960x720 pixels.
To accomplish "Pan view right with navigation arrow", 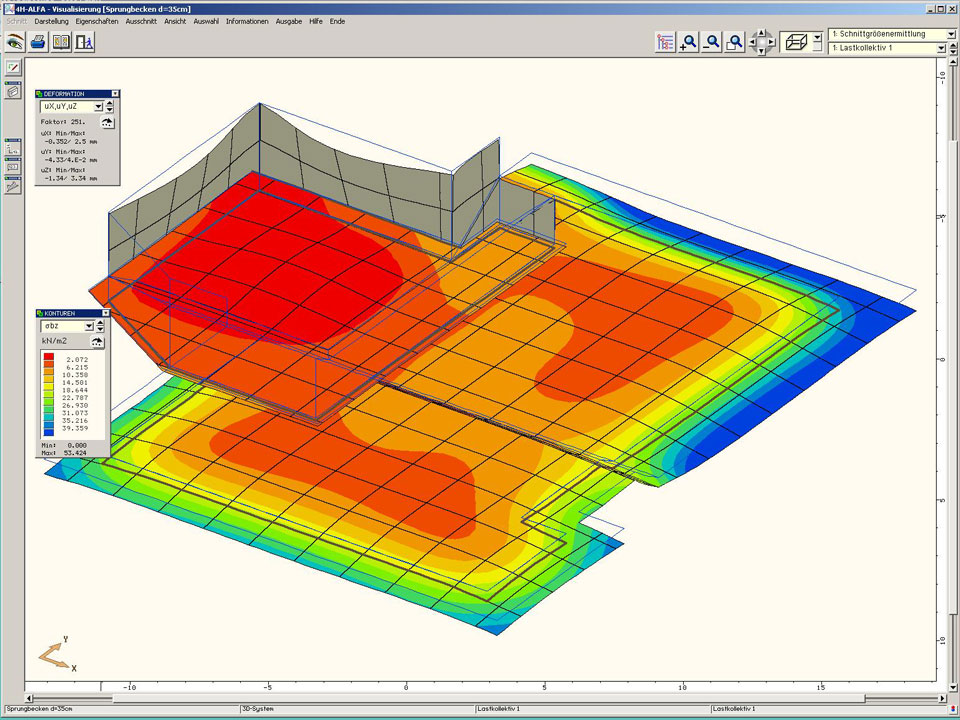I will pyautogui.click(x=771, y=42).
